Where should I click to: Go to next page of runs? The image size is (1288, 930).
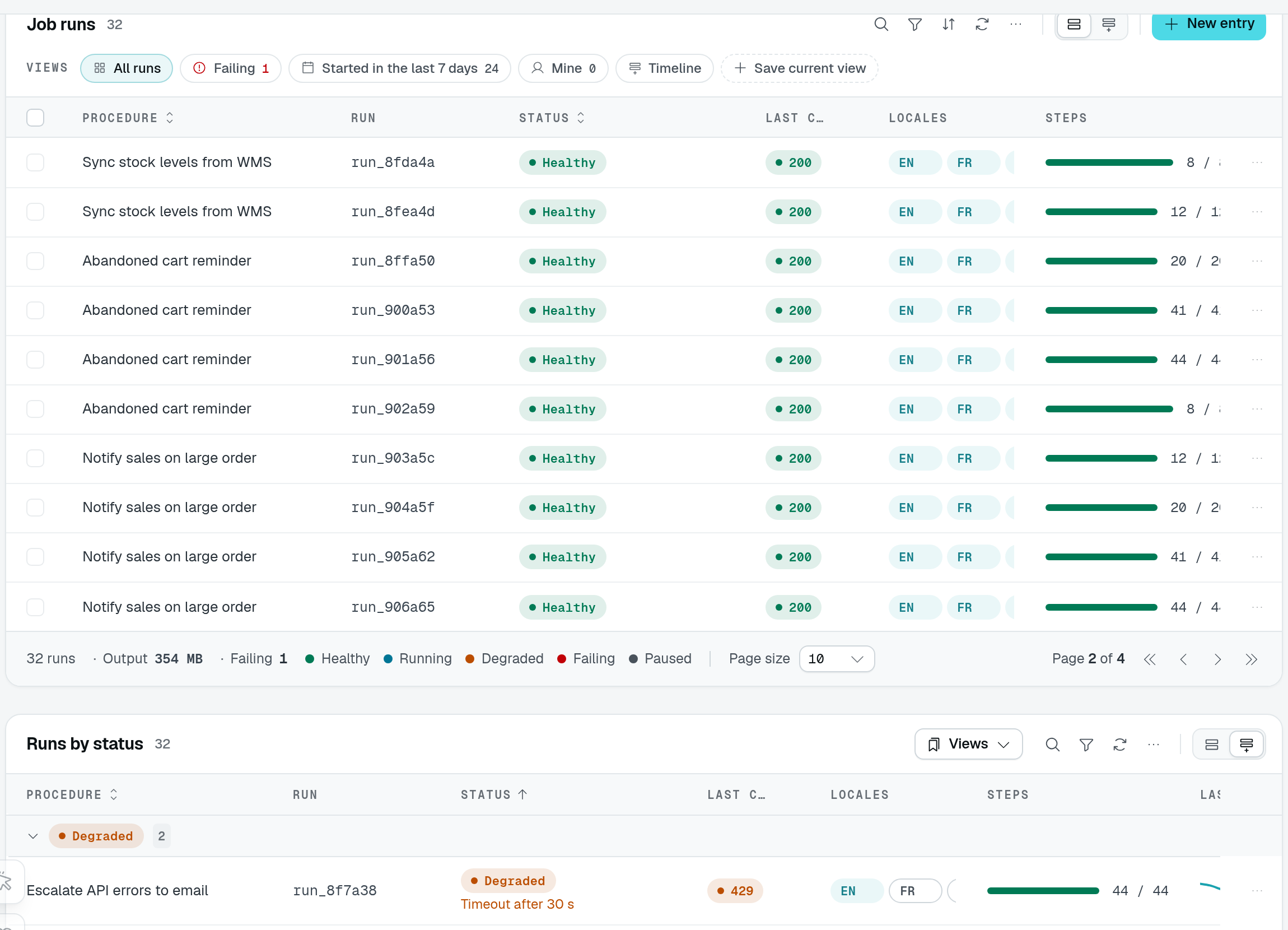[x=1217, y=659]
